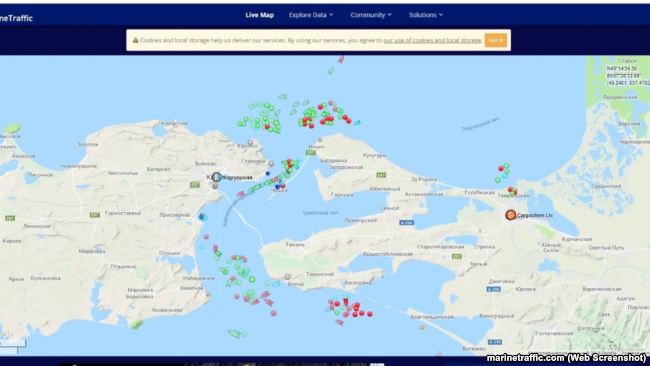The image size is (650, 366).
Task: Click the Cargochem Lis vessel name label
Action: point(535,216)
